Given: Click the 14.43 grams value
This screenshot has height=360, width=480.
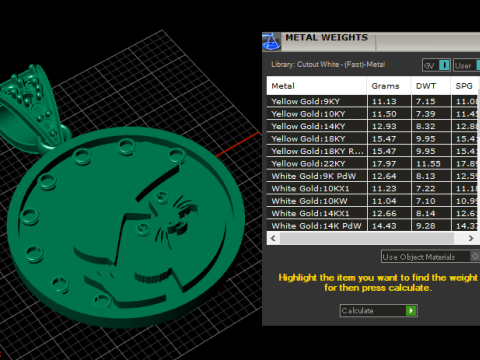Looking at the screenshot, I should click(x=384, y=226).
